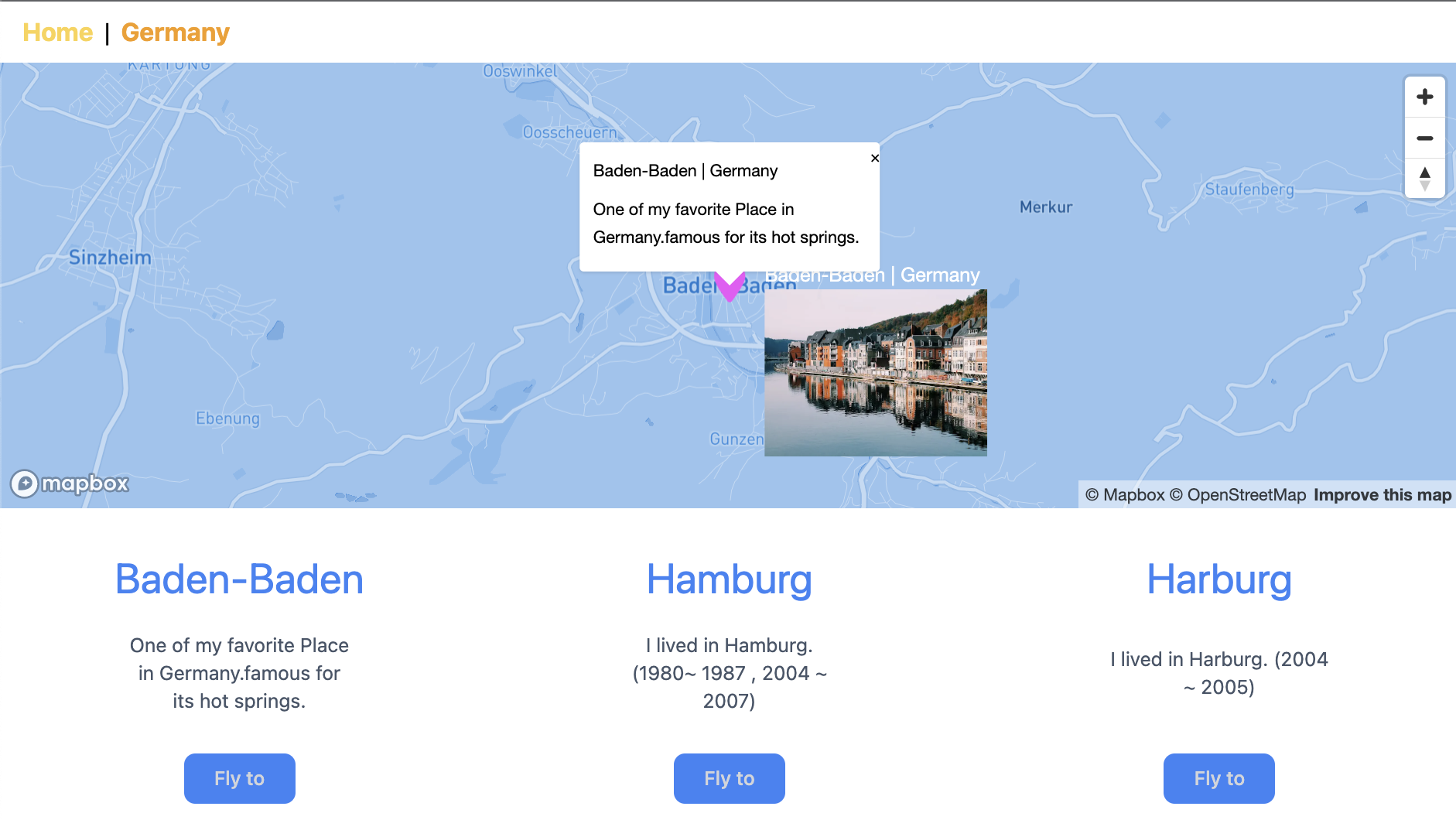Open the Home page
Screen dimensions: 1456x820
click(57, 32)
